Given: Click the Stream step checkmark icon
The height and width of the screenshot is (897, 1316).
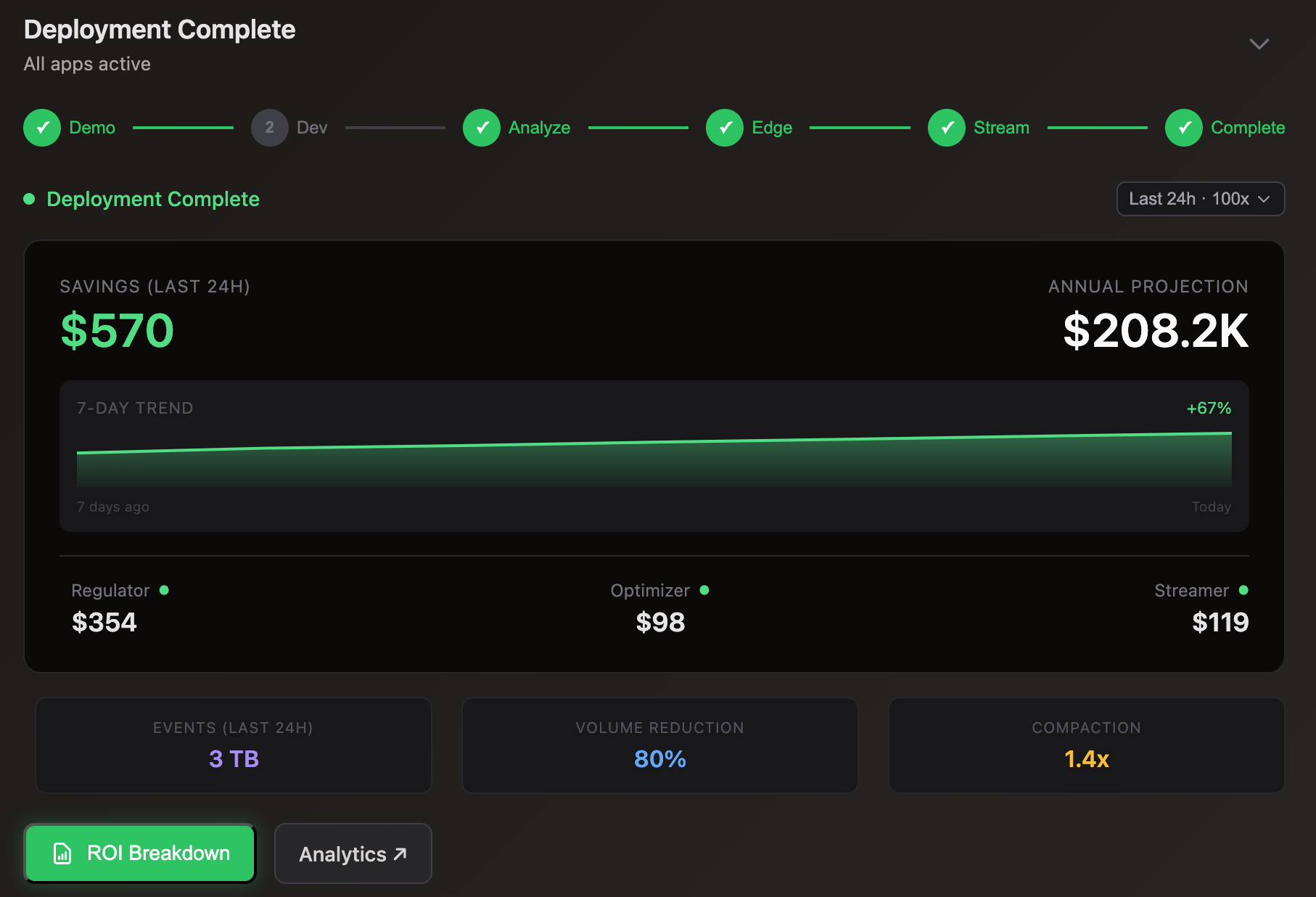Looking at the screenshot, I should click(x=947, y=128).
